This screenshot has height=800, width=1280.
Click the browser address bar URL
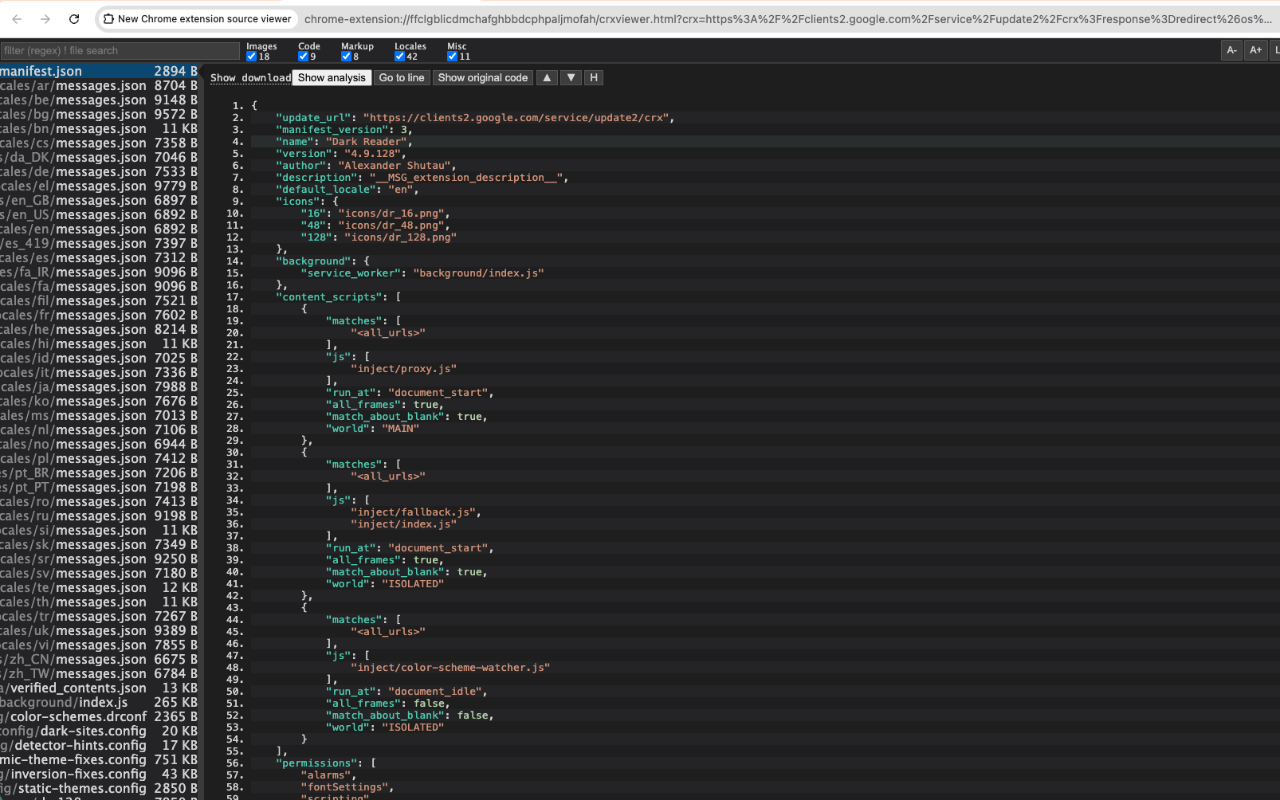pos(790,19)
